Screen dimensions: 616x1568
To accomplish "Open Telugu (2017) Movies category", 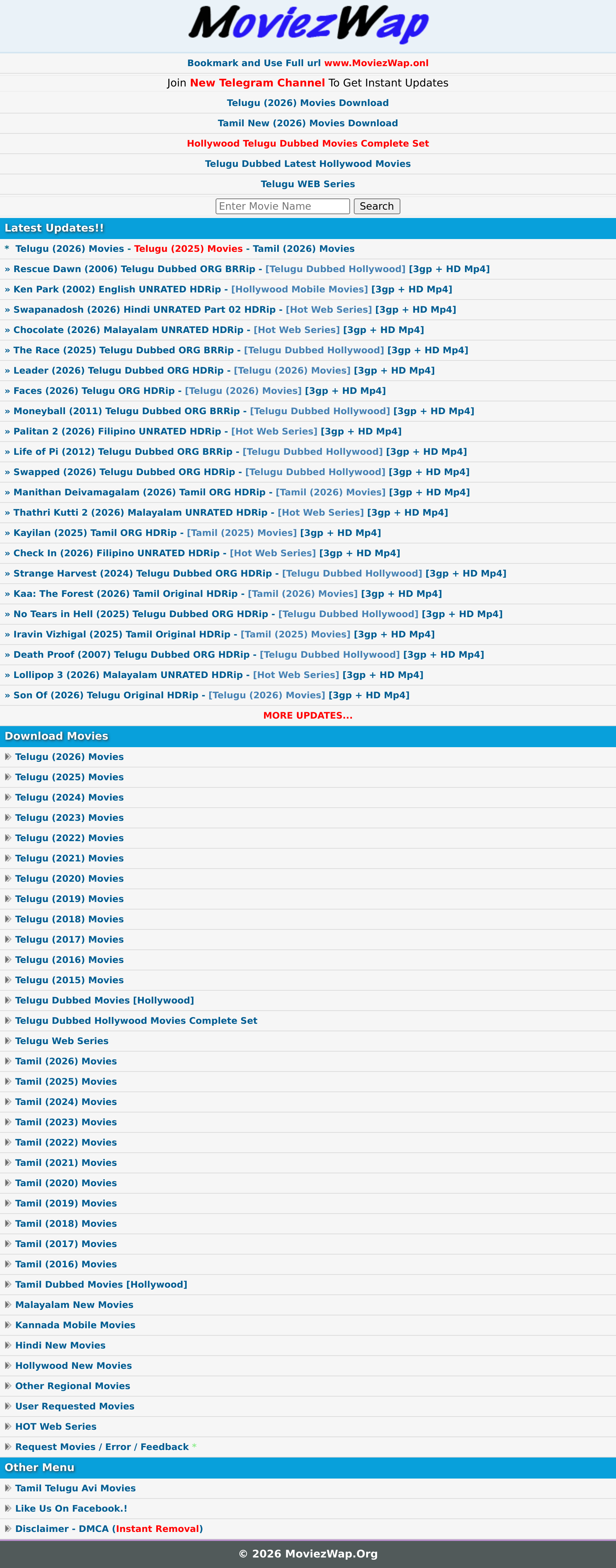I will pyautogui.click(x=69, y=939).
